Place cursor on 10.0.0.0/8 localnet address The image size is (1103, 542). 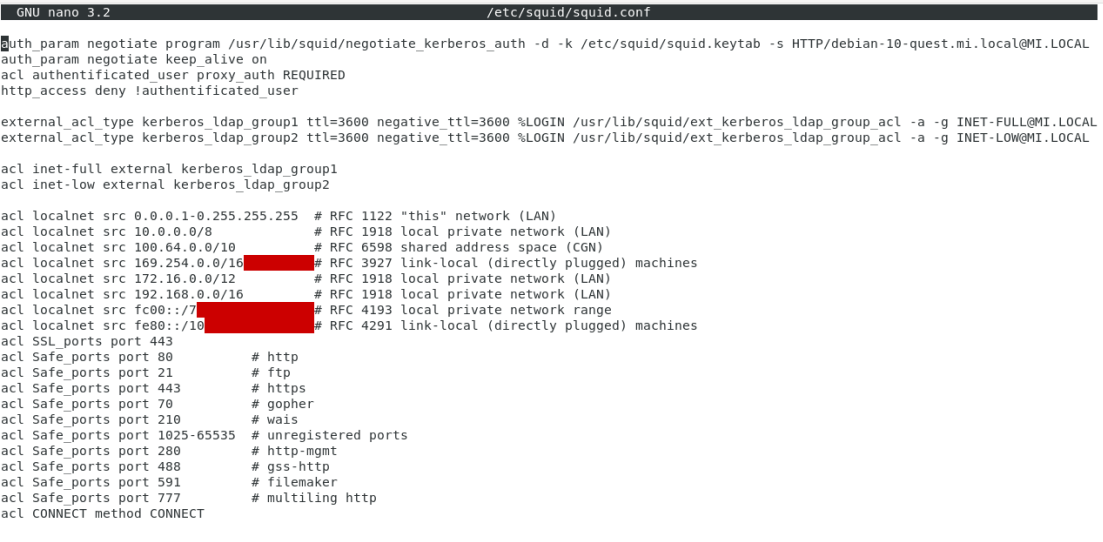point(173,232)
